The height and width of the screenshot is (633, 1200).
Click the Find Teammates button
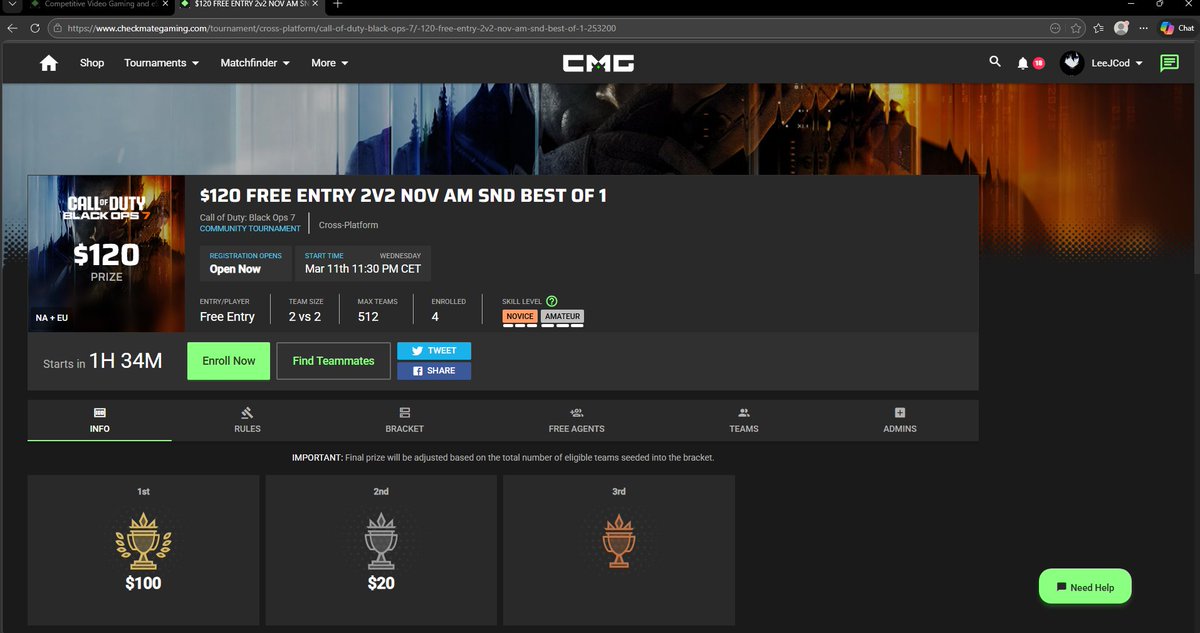(333, 361)
